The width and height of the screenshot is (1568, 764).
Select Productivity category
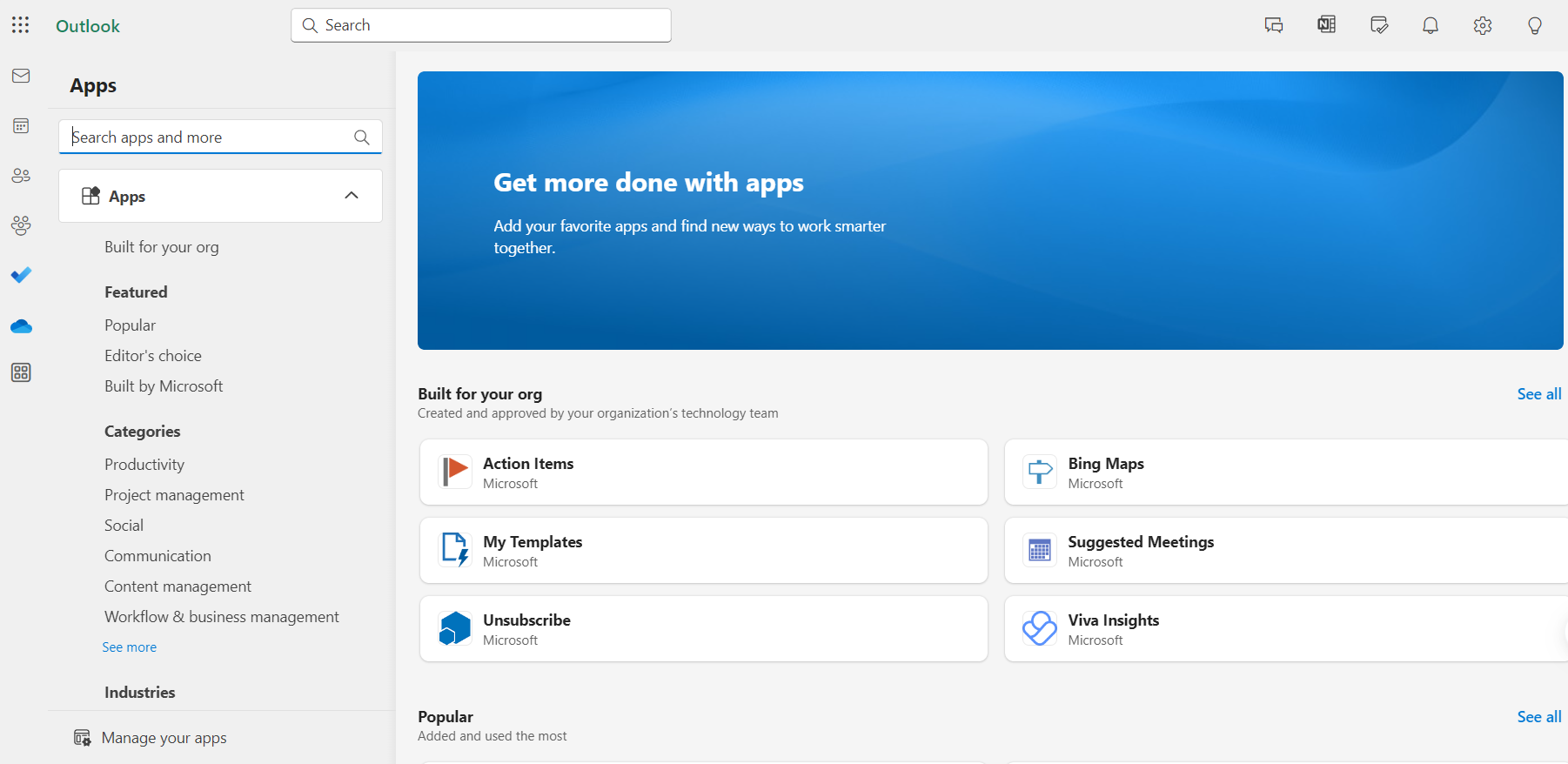[144, 465]
